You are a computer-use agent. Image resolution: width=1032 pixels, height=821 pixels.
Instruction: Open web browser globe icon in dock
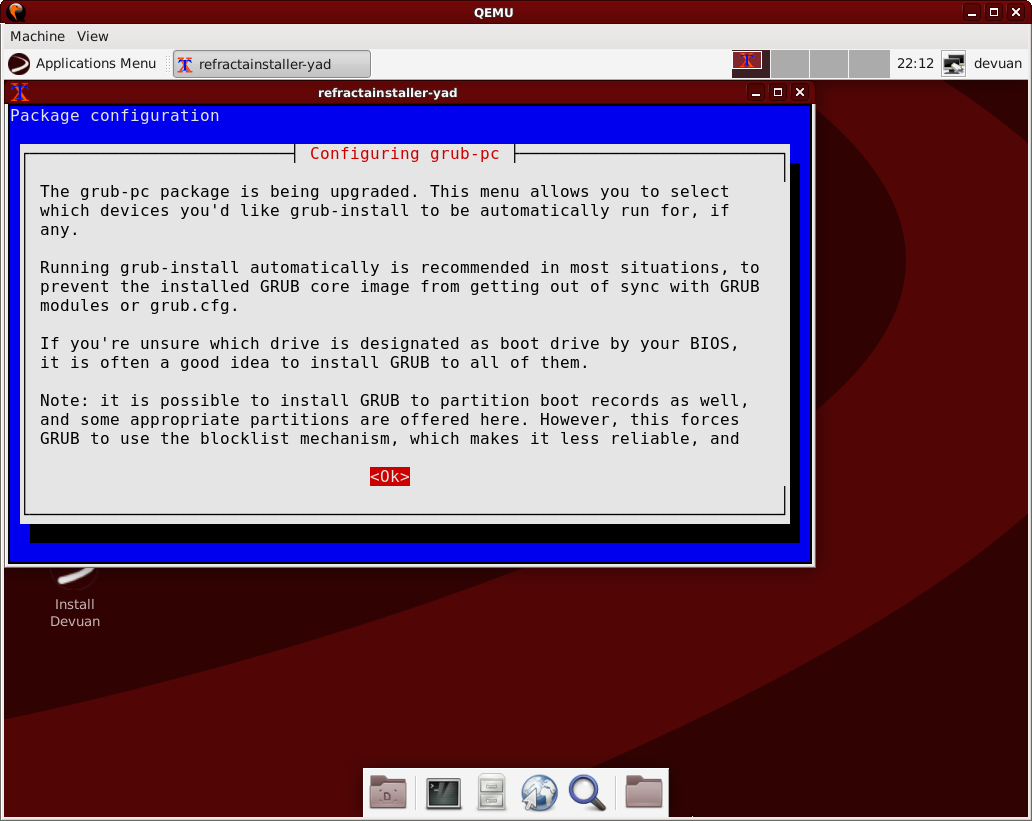tap(539, 793)
